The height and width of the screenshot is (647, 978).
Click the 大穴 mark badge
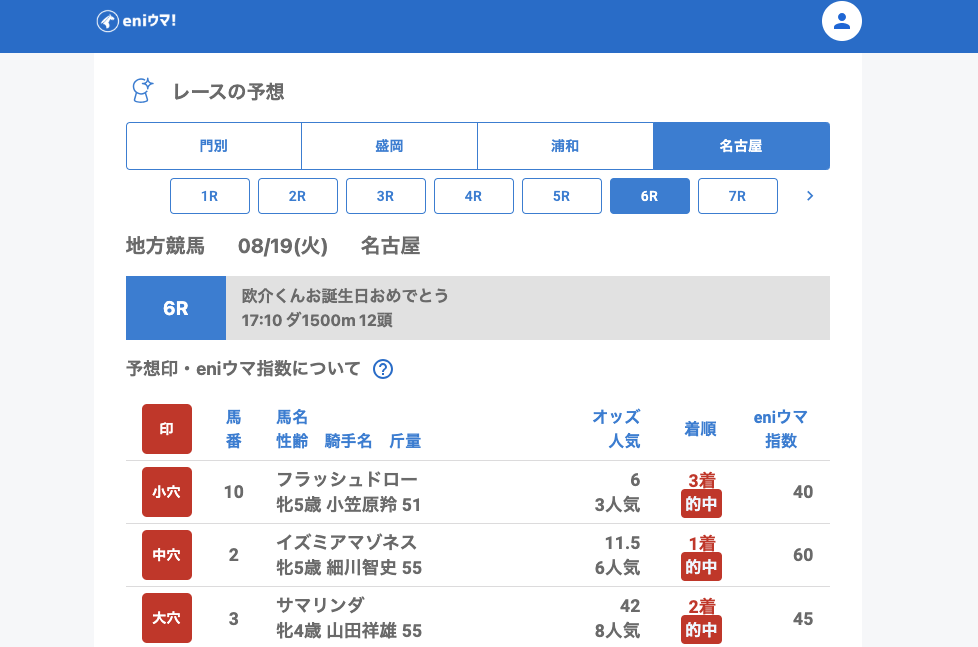point(167,618)
